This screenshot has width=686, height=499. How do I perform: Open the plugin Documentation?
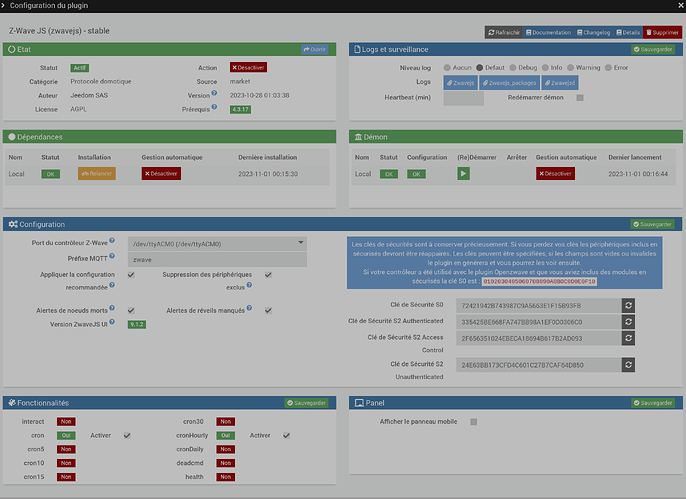[548, 32]
